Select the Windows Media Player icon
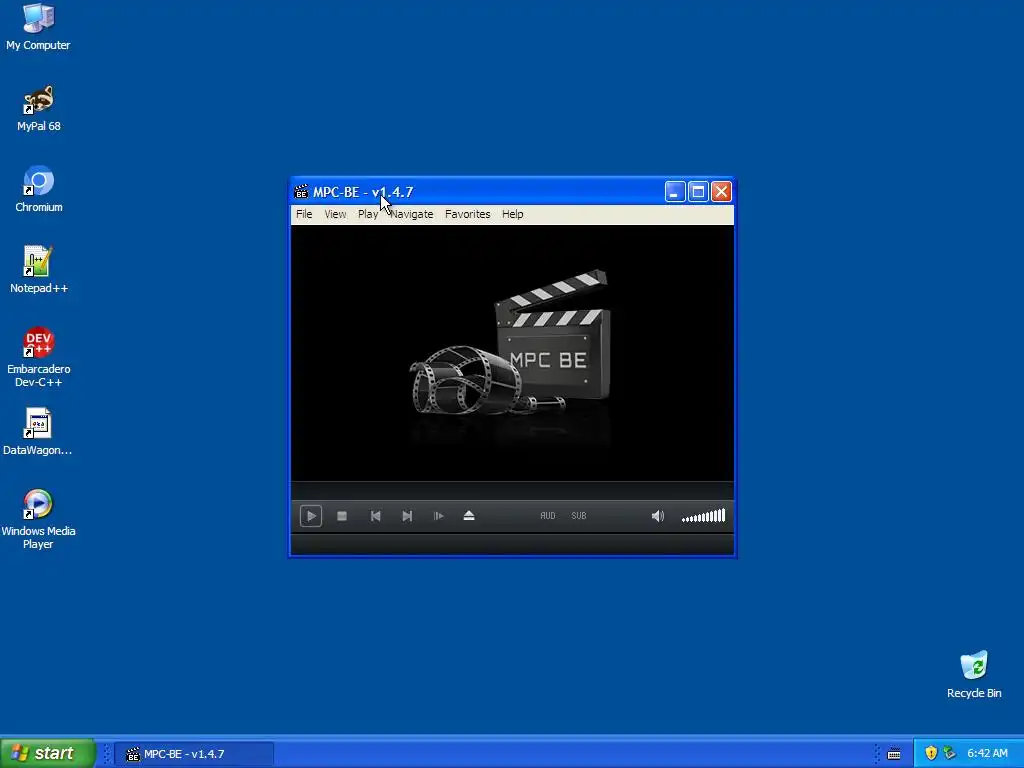This screenshot has width=1024, height=768. (x=38, y=519)
